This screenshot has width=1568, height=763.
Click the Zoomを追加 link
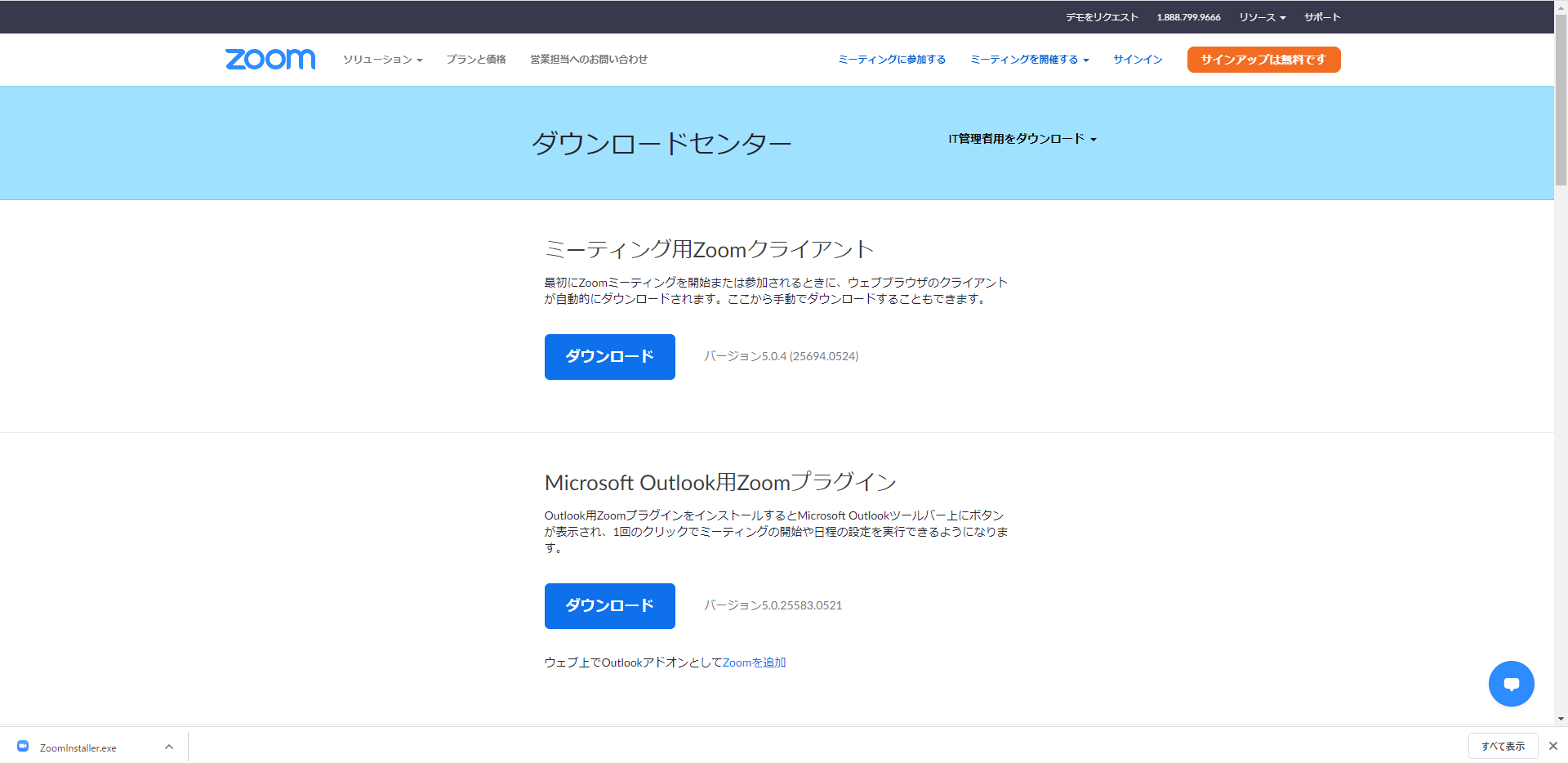coord(754,663)
